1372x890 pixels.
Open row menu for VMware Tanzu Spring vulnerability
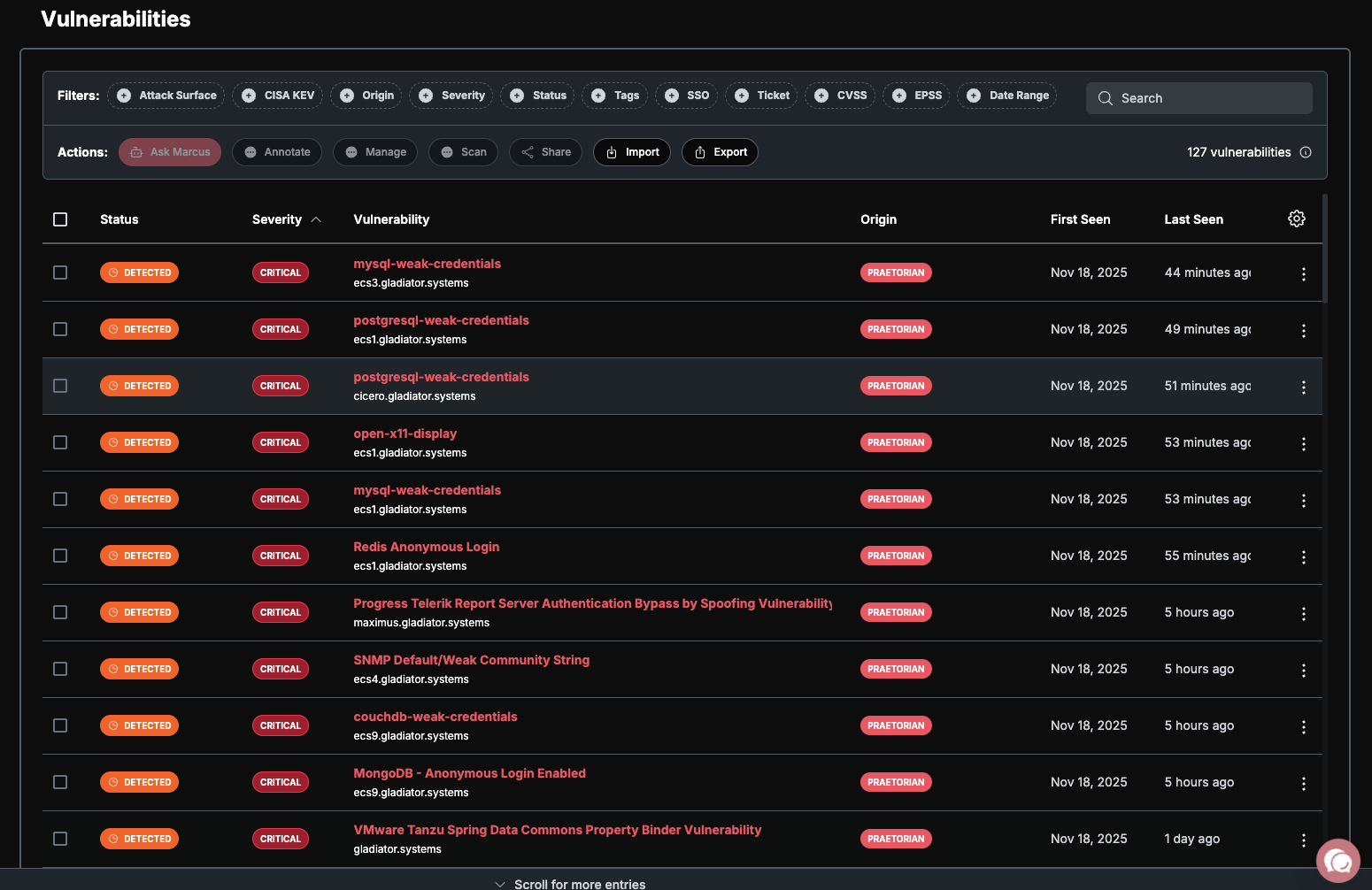point(1304,840)
